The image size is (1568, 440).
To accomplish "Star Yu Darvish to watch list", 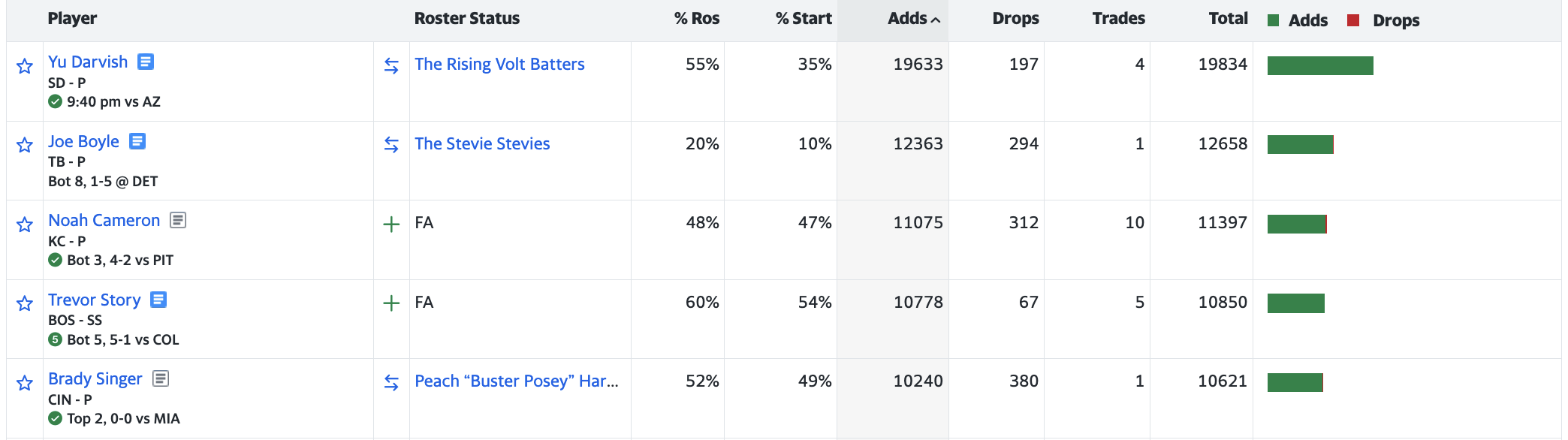I will (25, 66).
